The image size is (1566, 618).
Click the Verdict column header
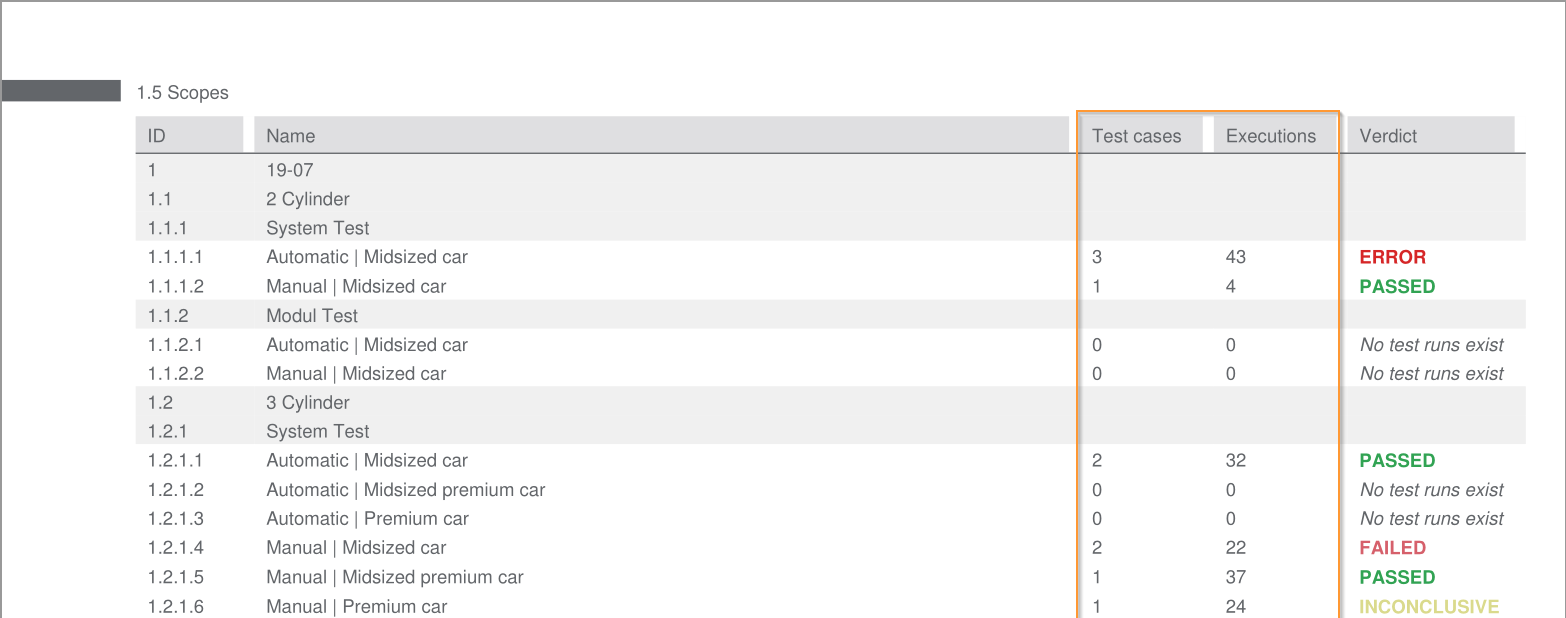click(x=1388, y=136)
